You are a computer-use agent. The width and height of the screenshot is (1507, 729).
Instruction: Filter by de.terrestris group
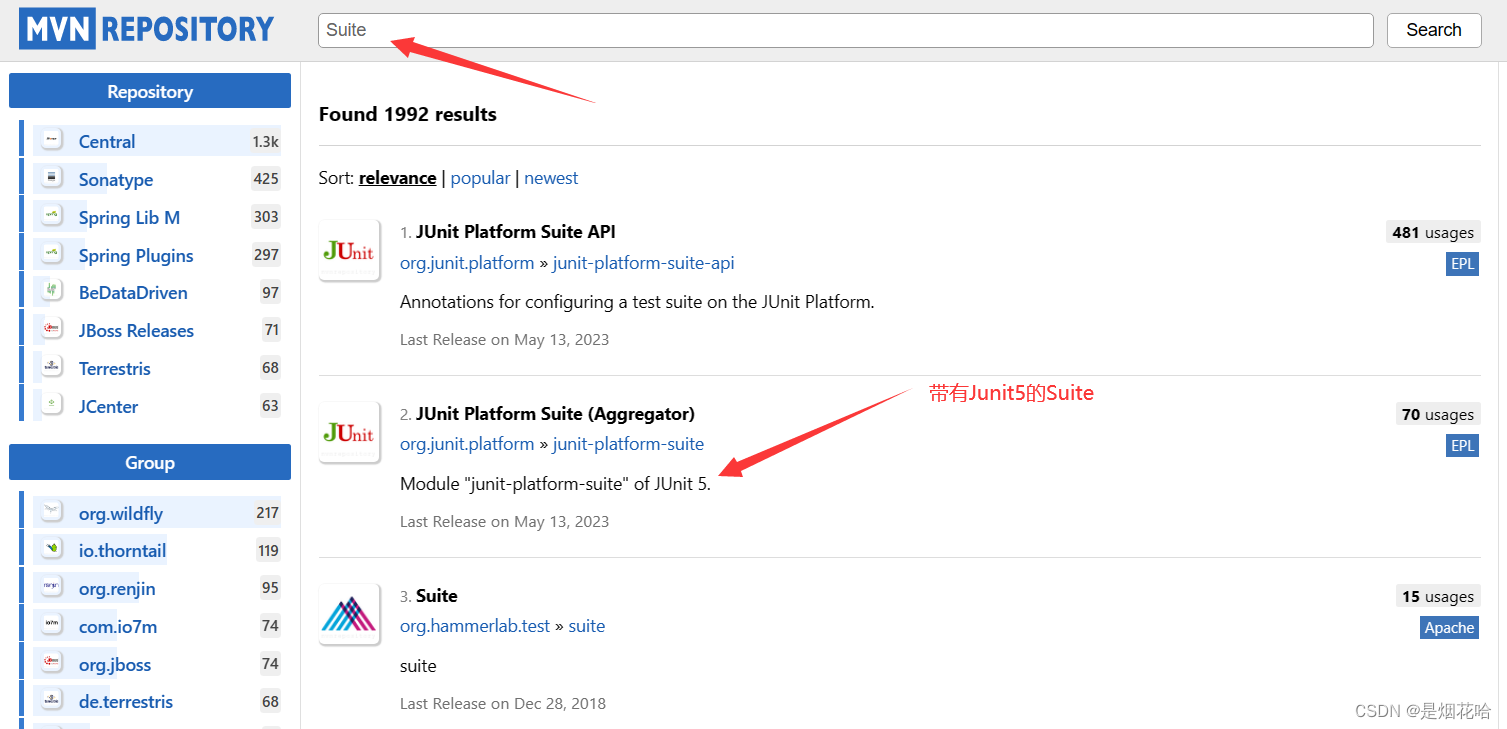coord(126,701)
